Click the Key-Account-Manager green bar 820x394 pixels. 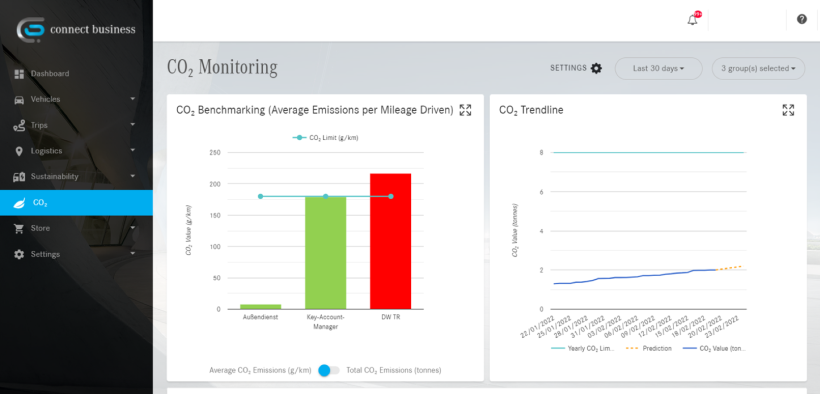325,253
